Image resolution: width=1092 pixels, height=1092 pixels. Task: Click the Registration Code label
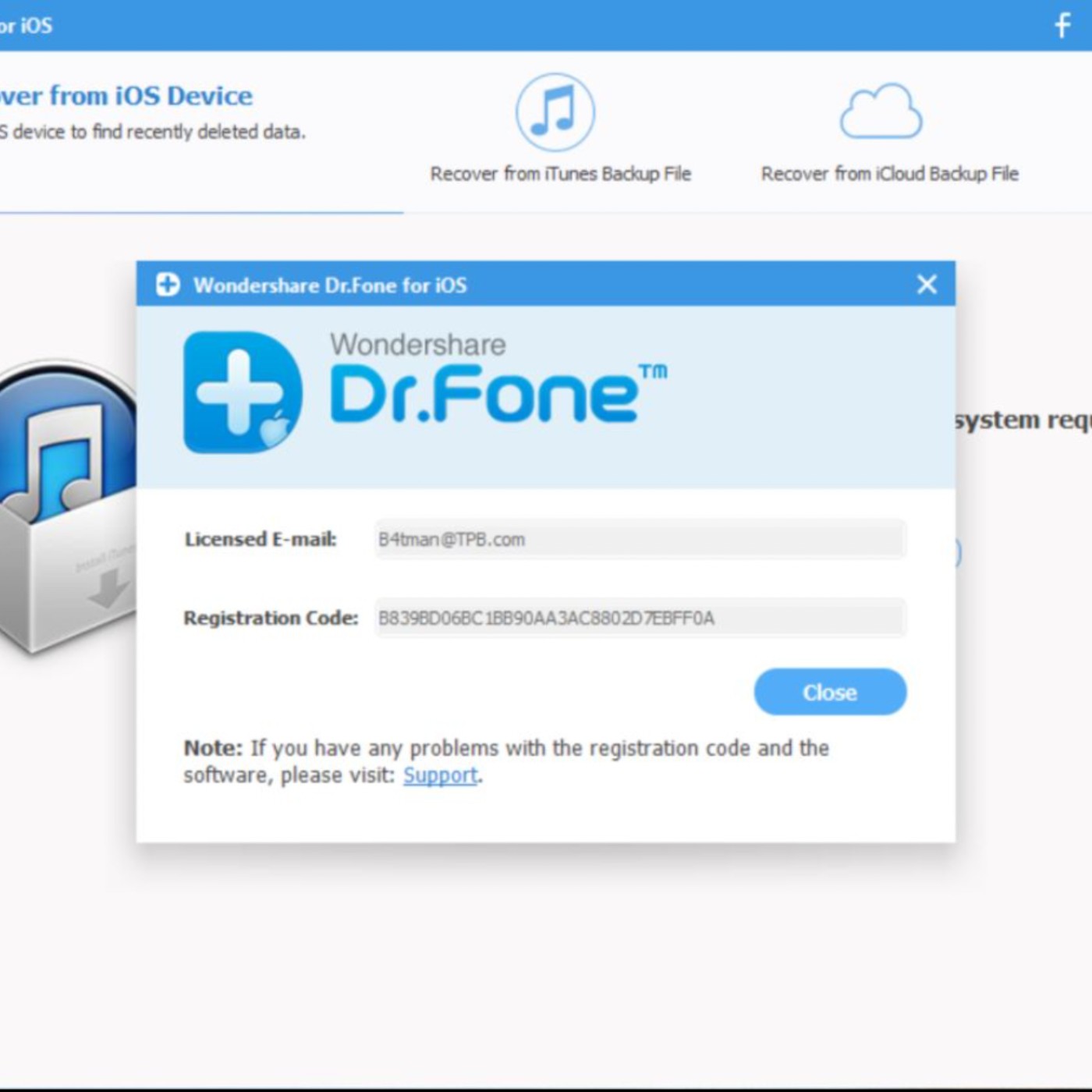[x=271, y=618]
